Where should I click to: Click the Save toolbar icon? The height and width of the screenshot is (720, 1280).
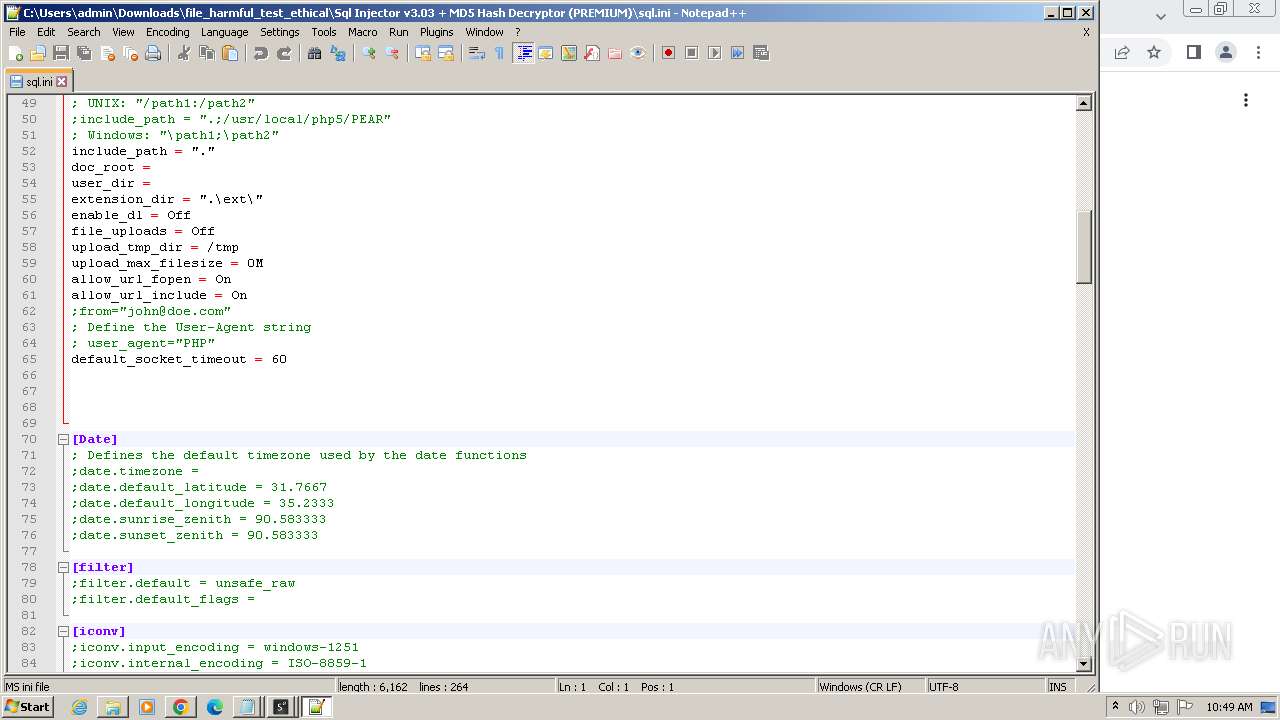[61, 53]
